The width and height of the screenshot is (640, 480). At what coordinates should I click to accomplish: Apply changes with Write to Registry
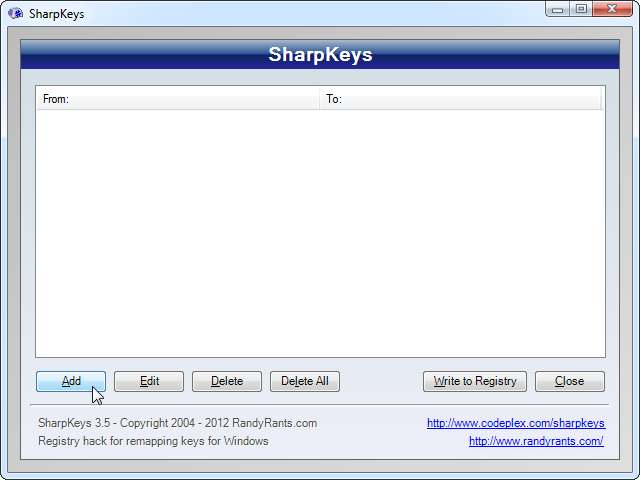click(x=475, y=381)
